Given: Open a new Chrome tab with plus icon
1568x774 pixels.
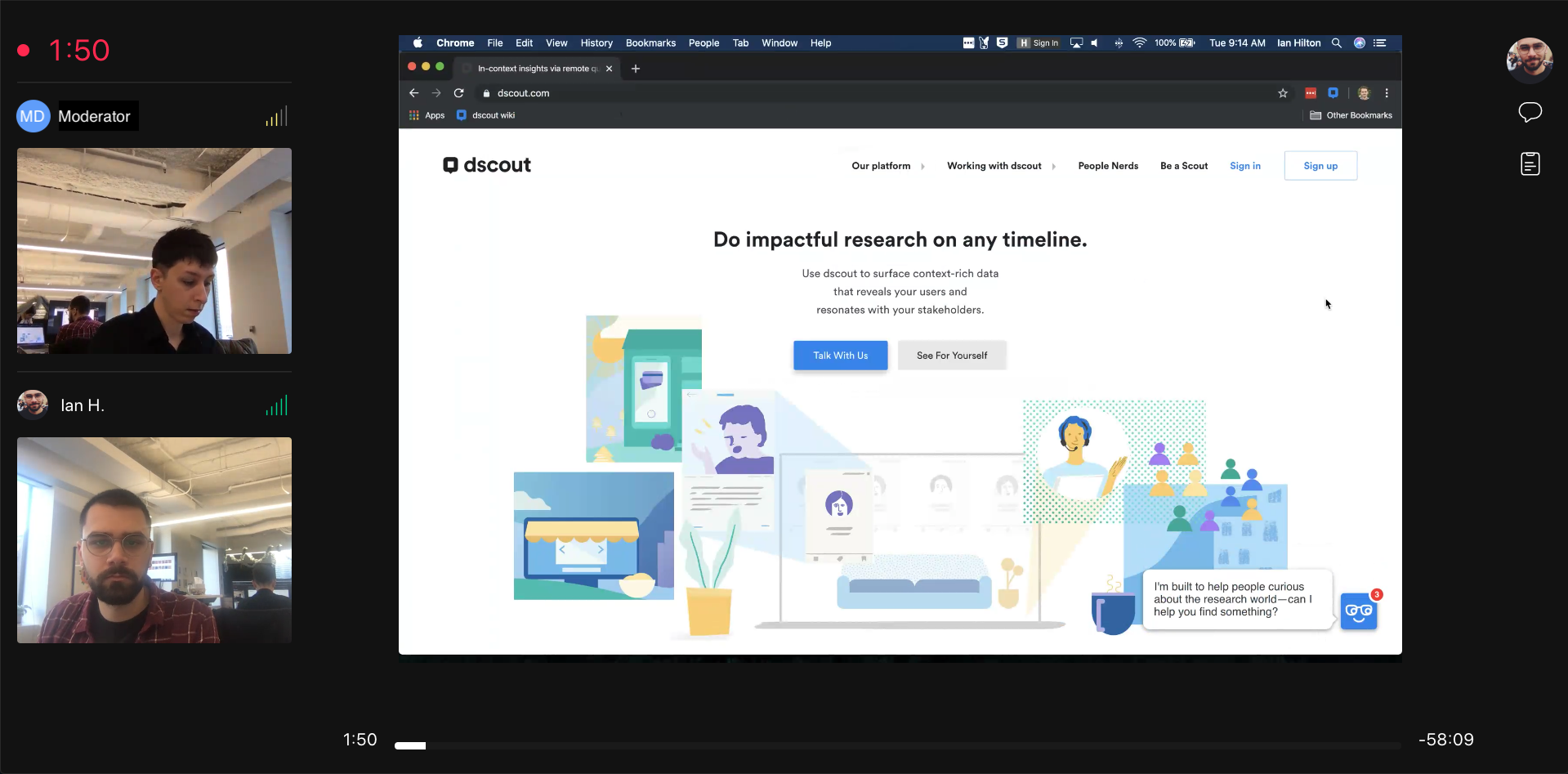Looking at the screenshot, I should (636, 69).
